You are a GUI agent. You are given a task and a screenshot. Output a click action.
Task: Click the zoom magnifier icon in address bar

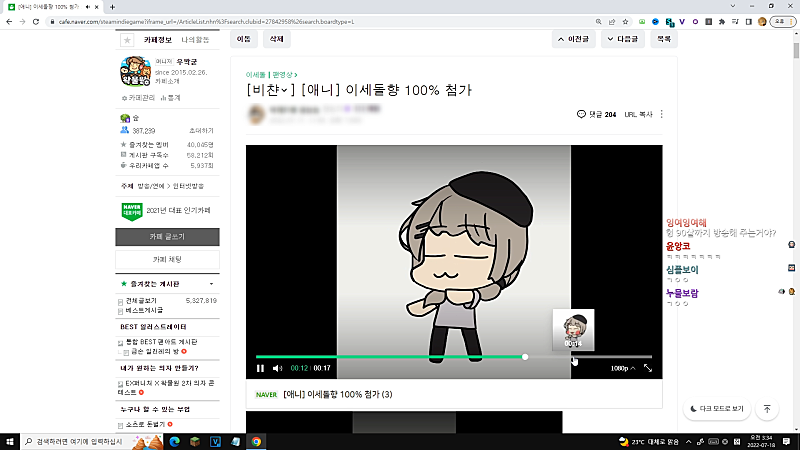598,22
